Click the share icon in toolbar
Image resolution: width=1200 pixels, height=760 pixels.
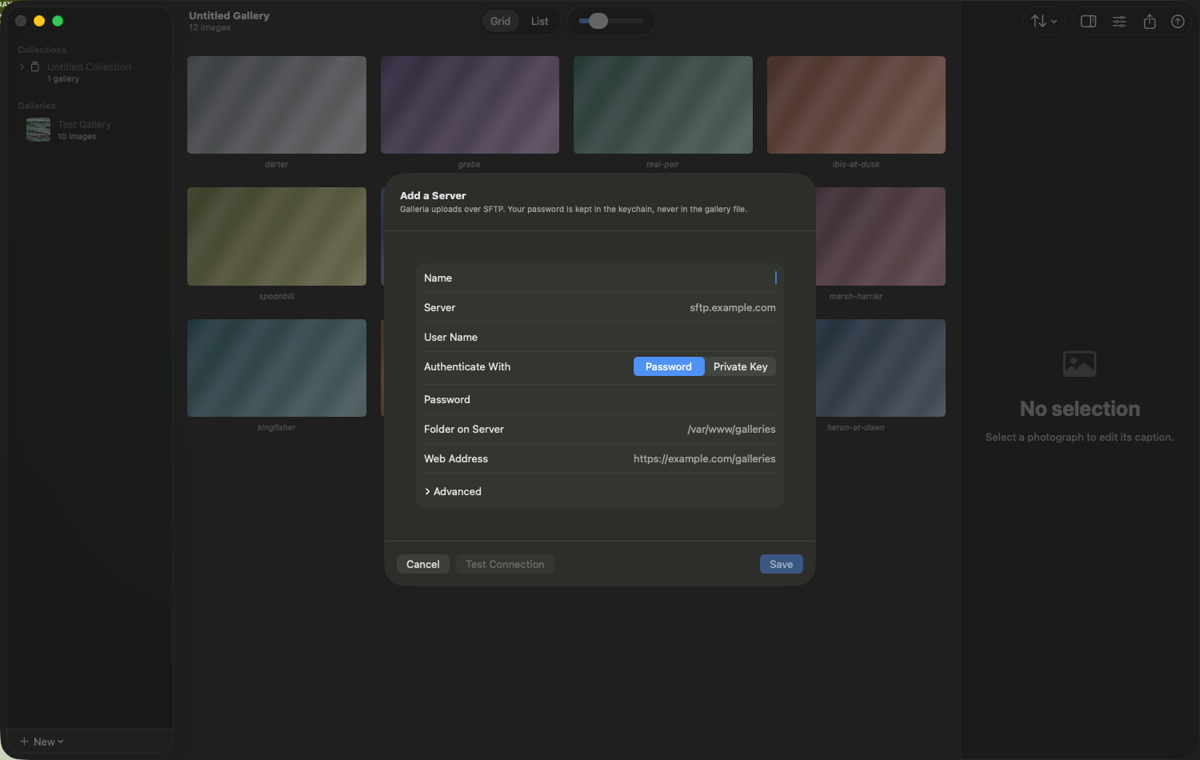(1150, 21)
